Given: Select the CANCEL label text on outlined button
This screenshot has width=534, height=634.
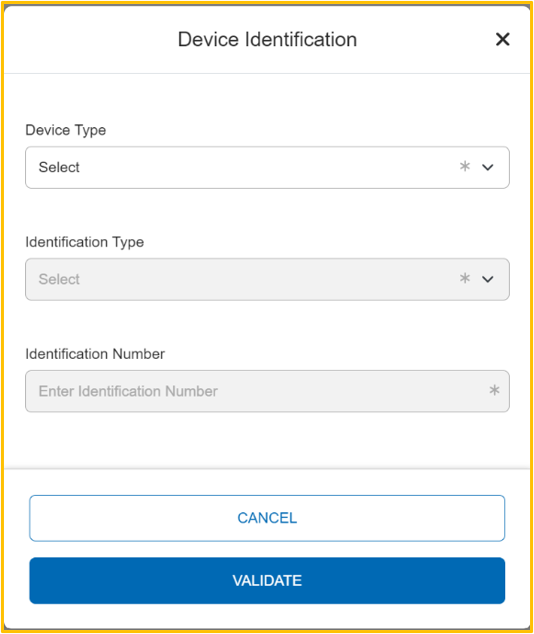Looking at the screenshot, I should tap(267, 518).
